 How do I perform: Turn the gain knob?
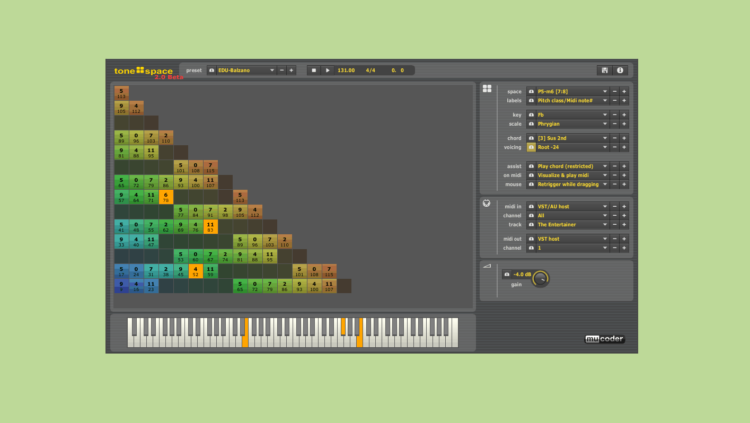click(x=540, y=278)
